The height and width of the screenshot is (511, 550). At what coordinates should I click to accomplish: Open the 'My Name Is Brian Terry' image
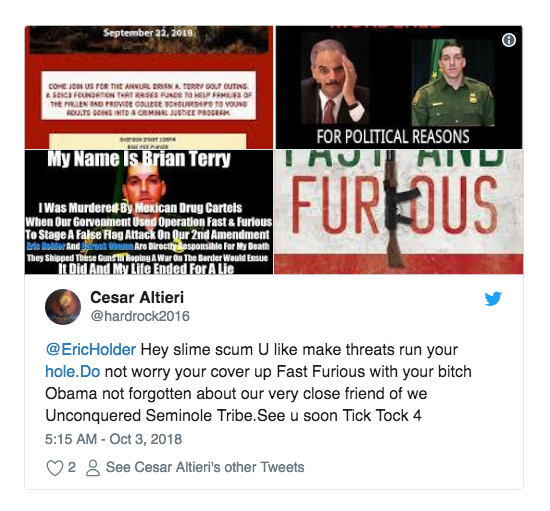click(x=149, y=212)
